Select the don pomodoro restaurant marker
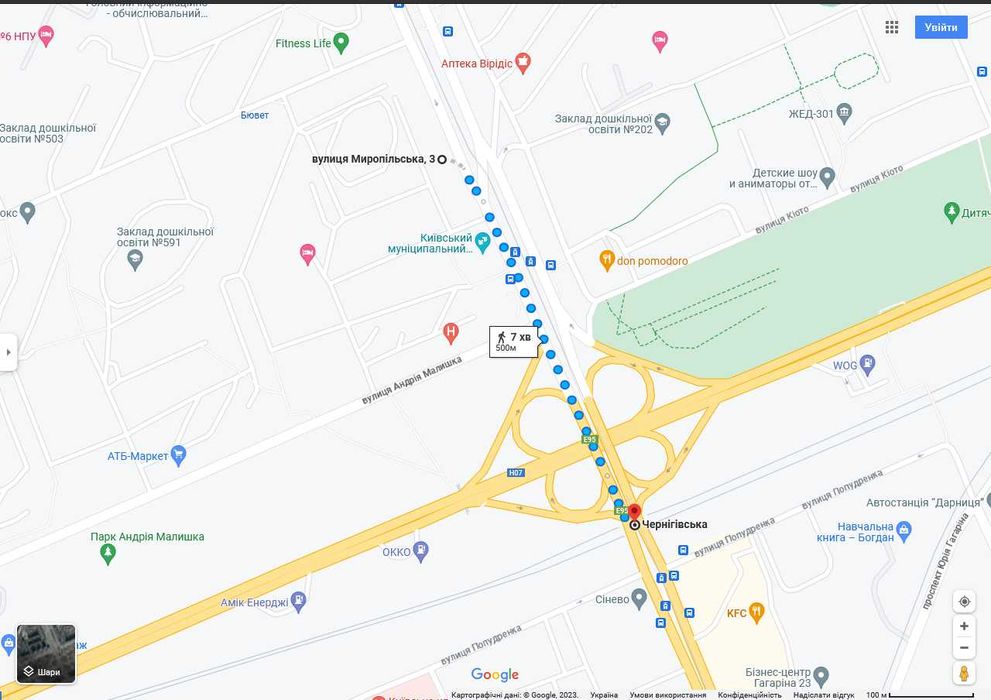Screen dimensions: 991x700 pos(607,260)
